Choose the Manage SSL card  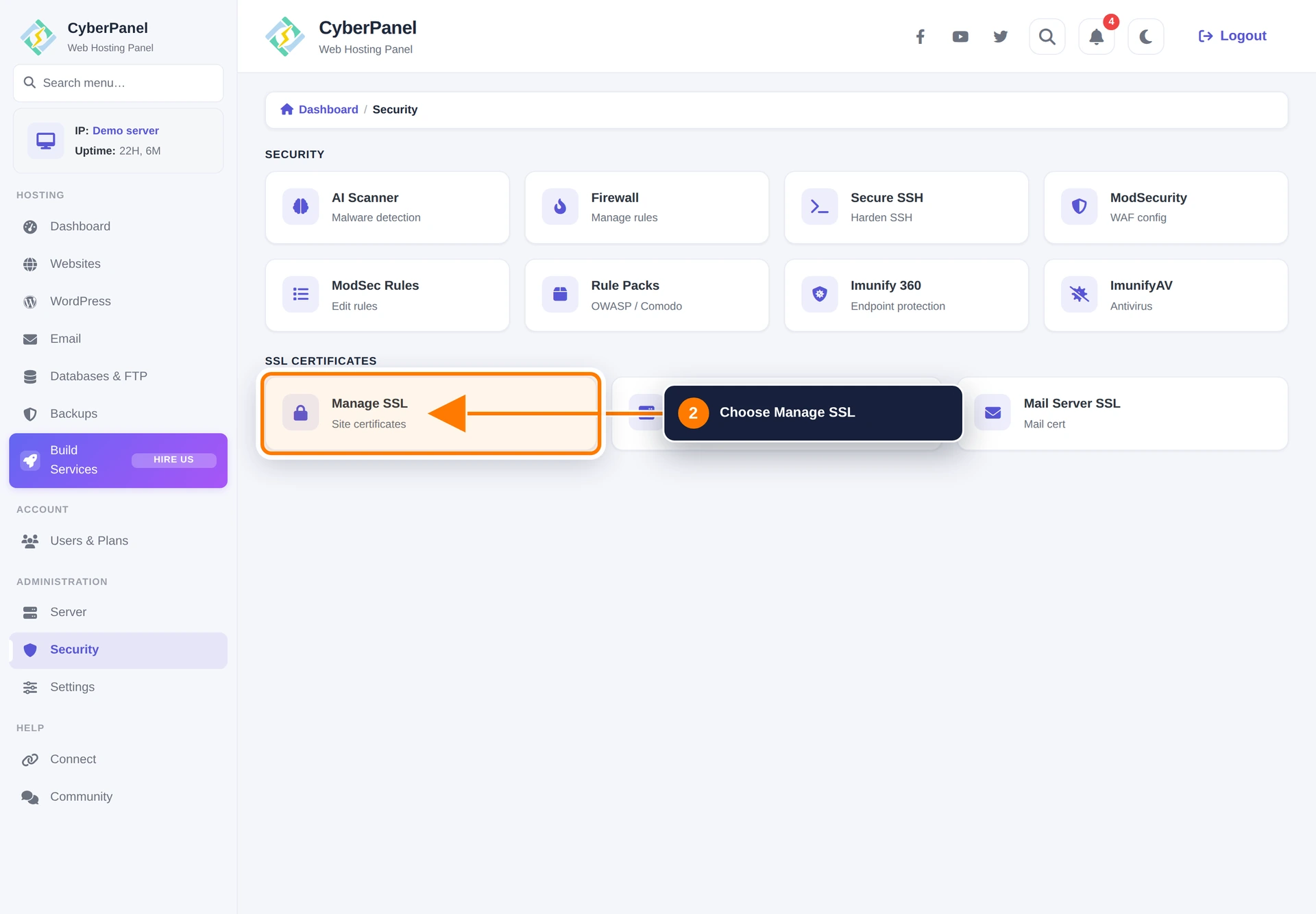(431, 414)
